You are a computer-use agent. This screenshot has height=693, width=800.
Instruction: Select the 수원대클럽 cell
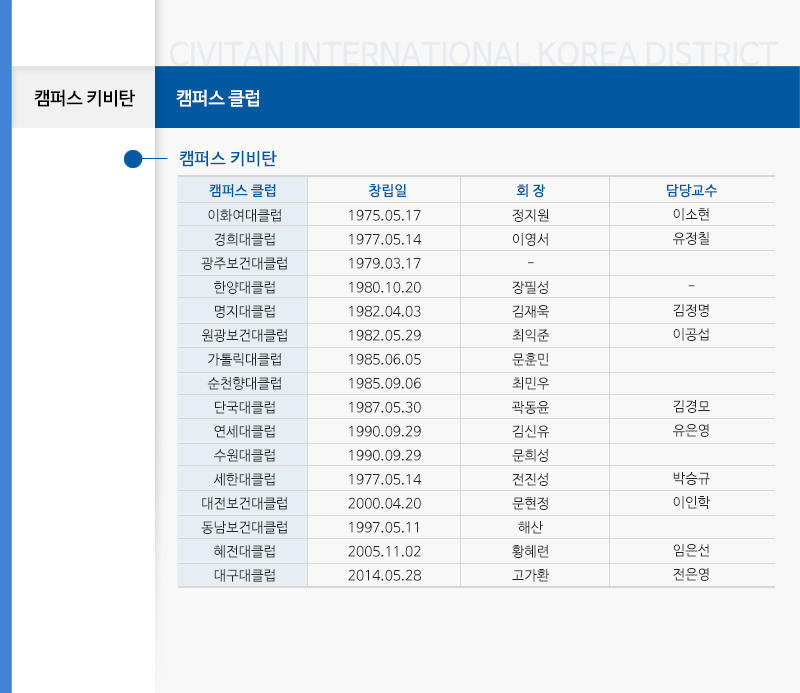click(x=244, y=455)
